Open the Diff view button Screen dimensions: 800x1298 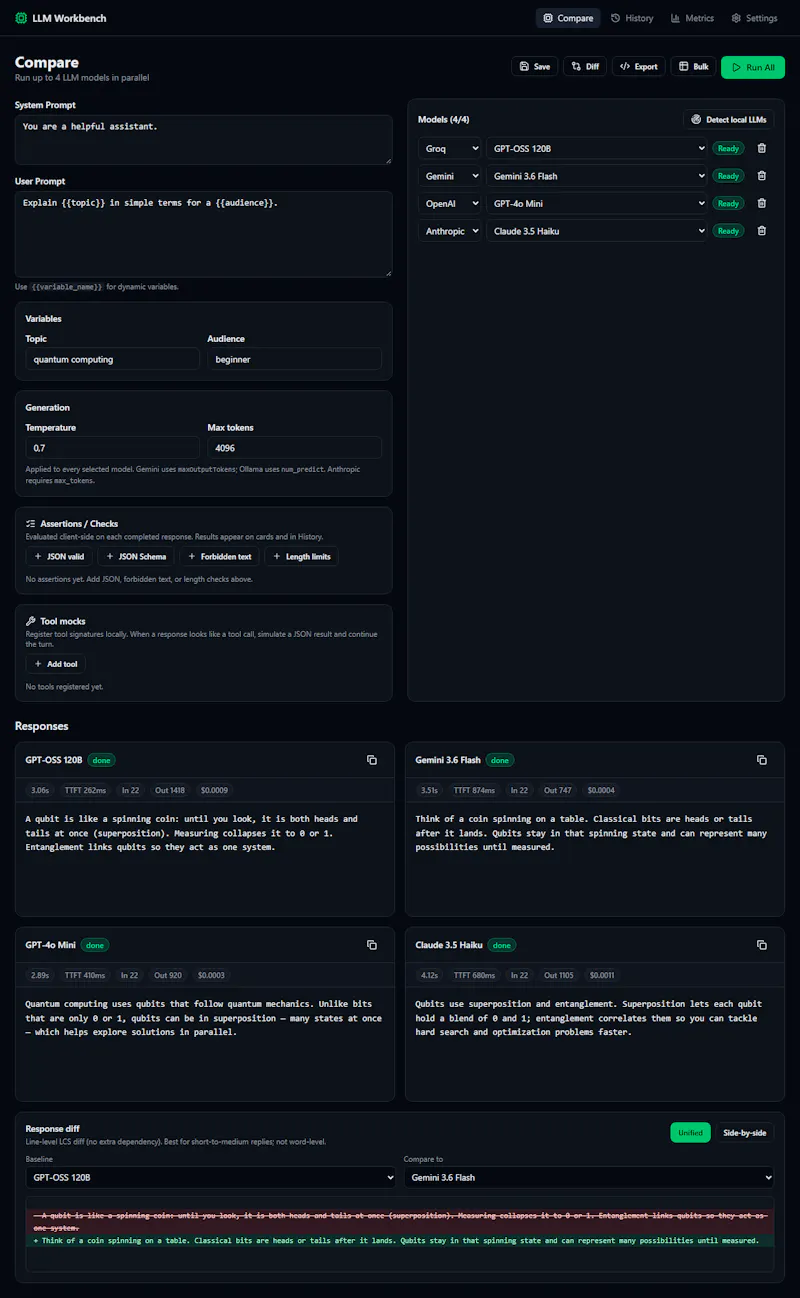tap(585, 67)
